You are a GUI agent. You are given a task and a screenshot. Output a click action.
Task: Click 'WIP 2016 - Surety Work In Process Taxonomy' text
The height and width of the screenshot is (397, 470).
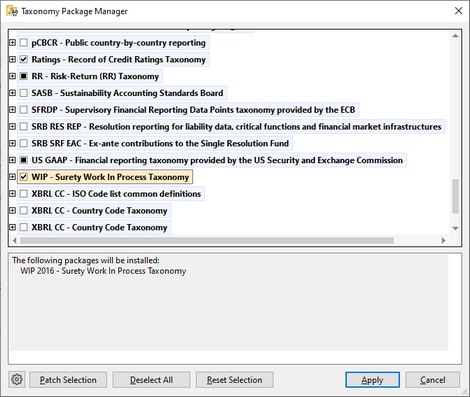[x=103, y=271]
